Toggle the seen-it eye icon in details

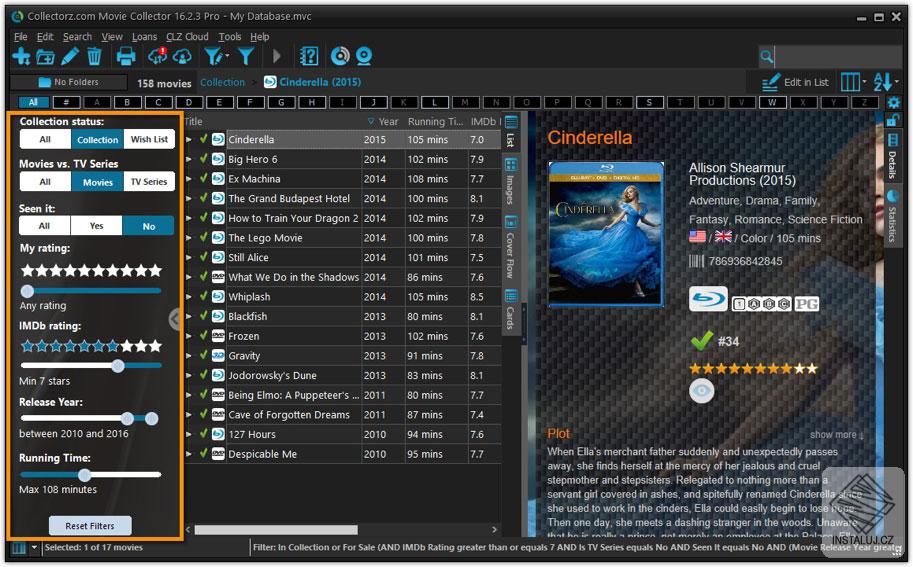(702, 391)
